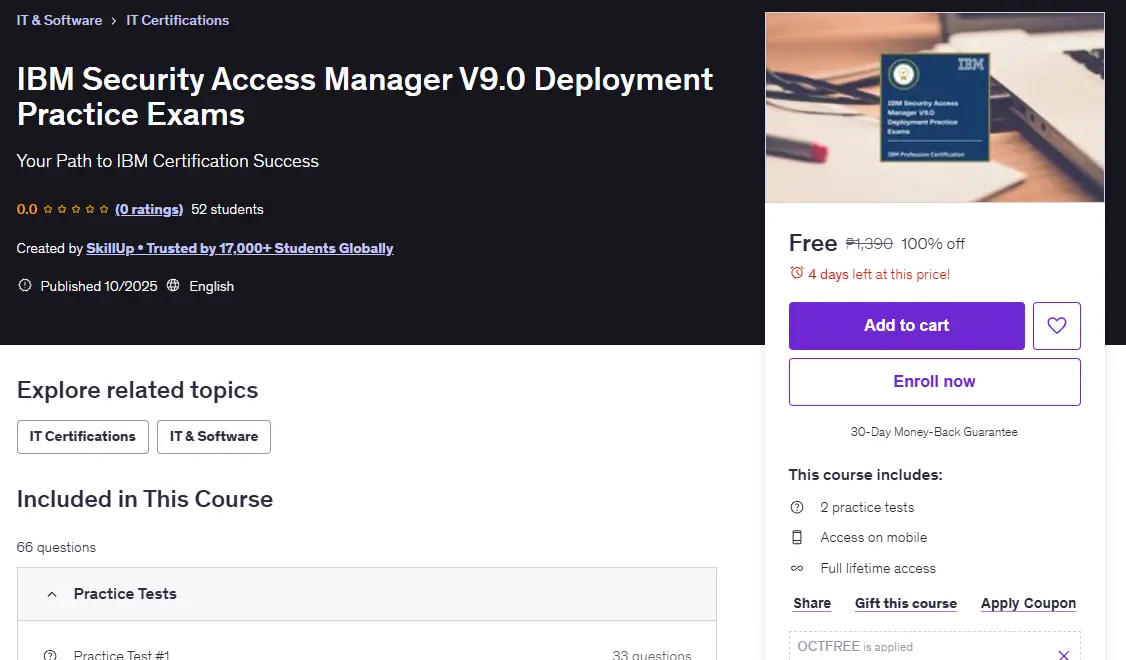This screenshot has height=660, width=1126.
Task: Collapse the Practice Tests section chevron
Action: coord(52,594)
